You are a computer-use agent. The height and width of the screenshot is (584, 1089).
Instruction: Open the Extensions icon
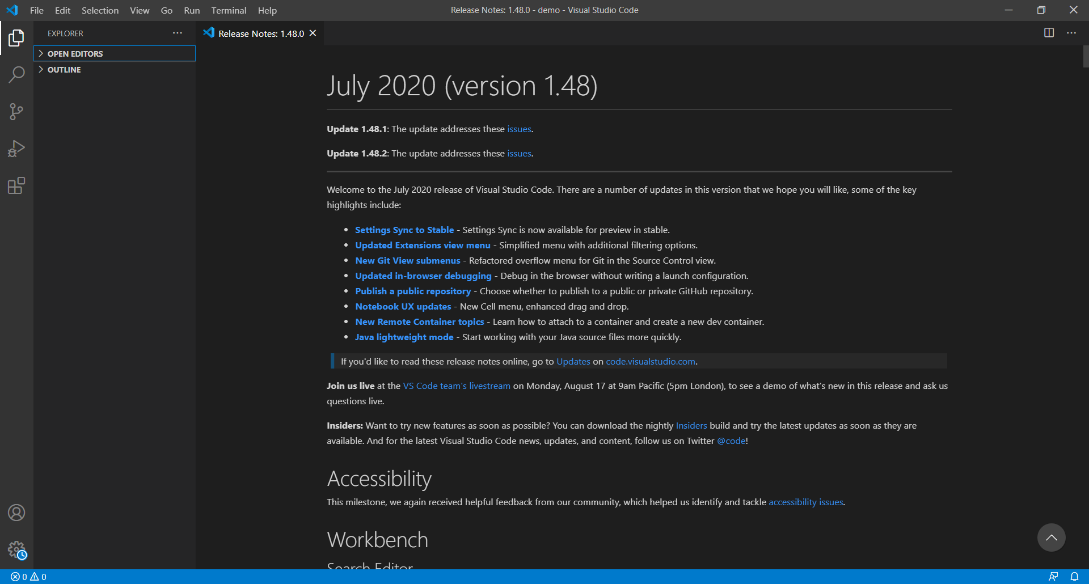(16, 185)
